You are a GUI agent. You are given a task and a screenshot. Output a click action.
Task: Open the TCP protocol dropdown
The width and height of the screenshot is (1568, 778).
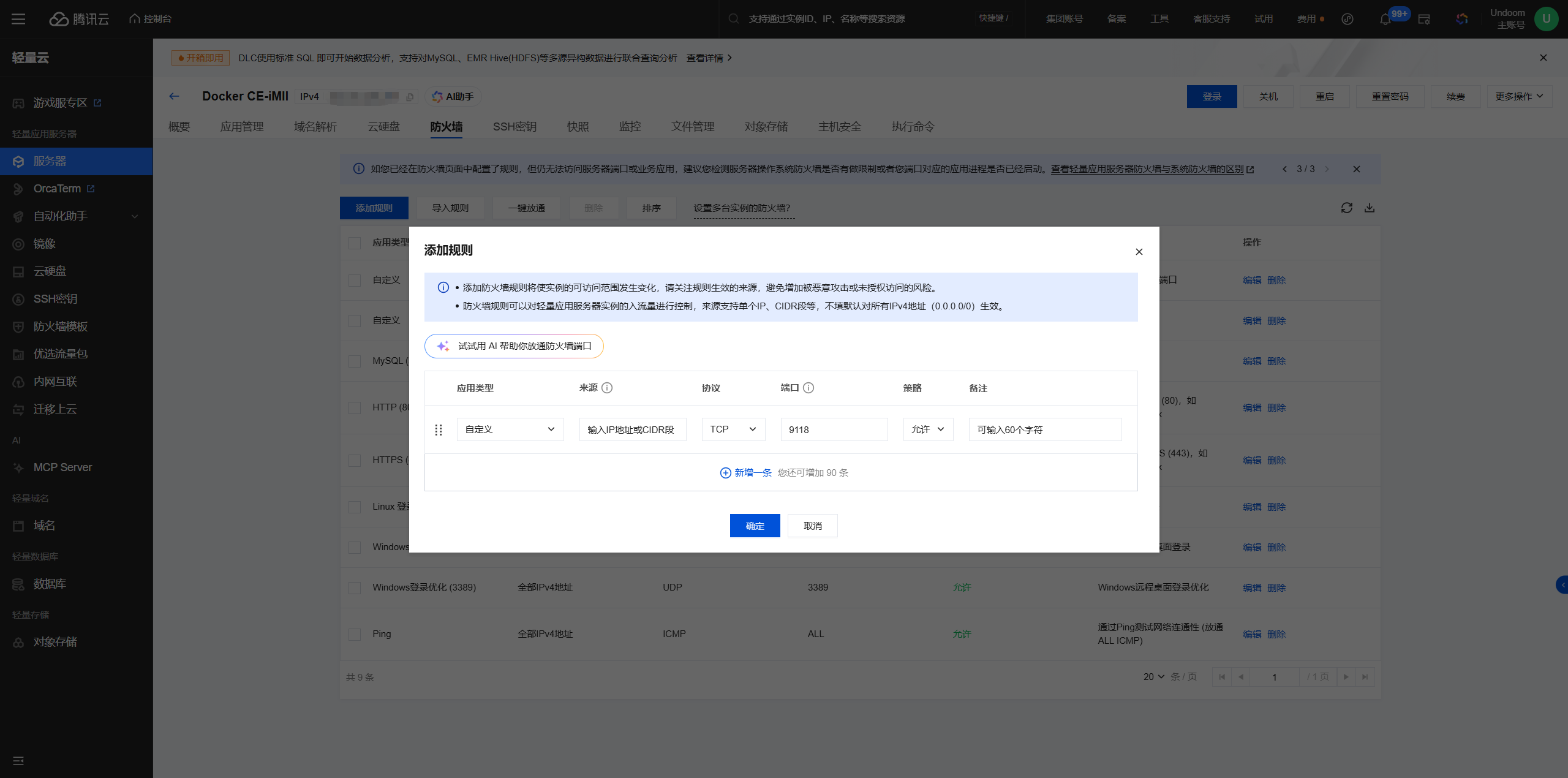733,429
